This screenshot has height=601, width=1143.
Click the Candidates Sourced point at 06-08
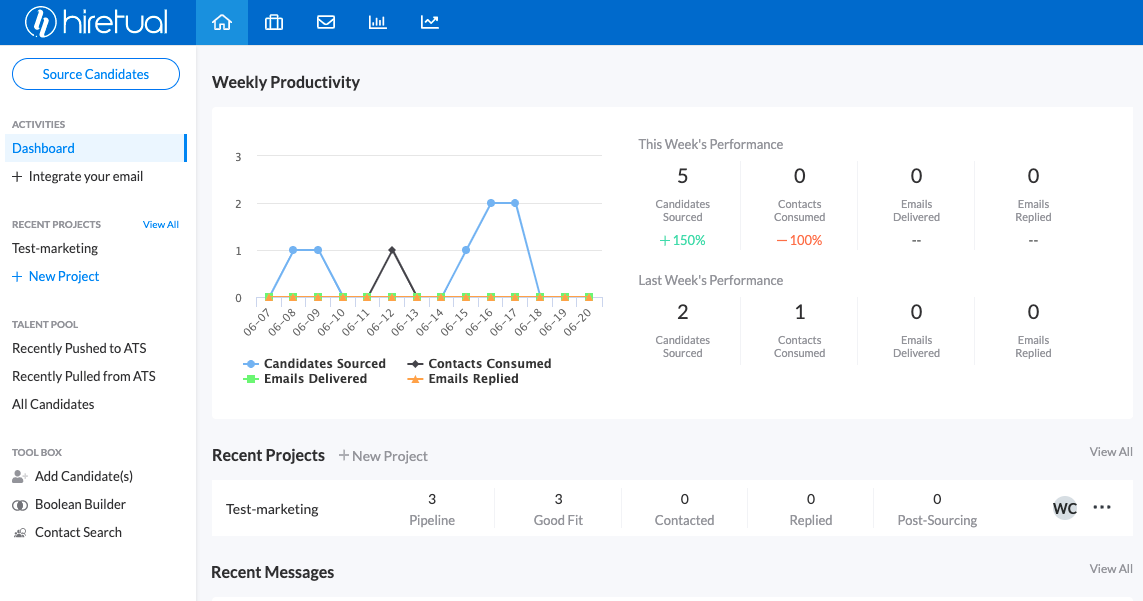tap(293, 250)
